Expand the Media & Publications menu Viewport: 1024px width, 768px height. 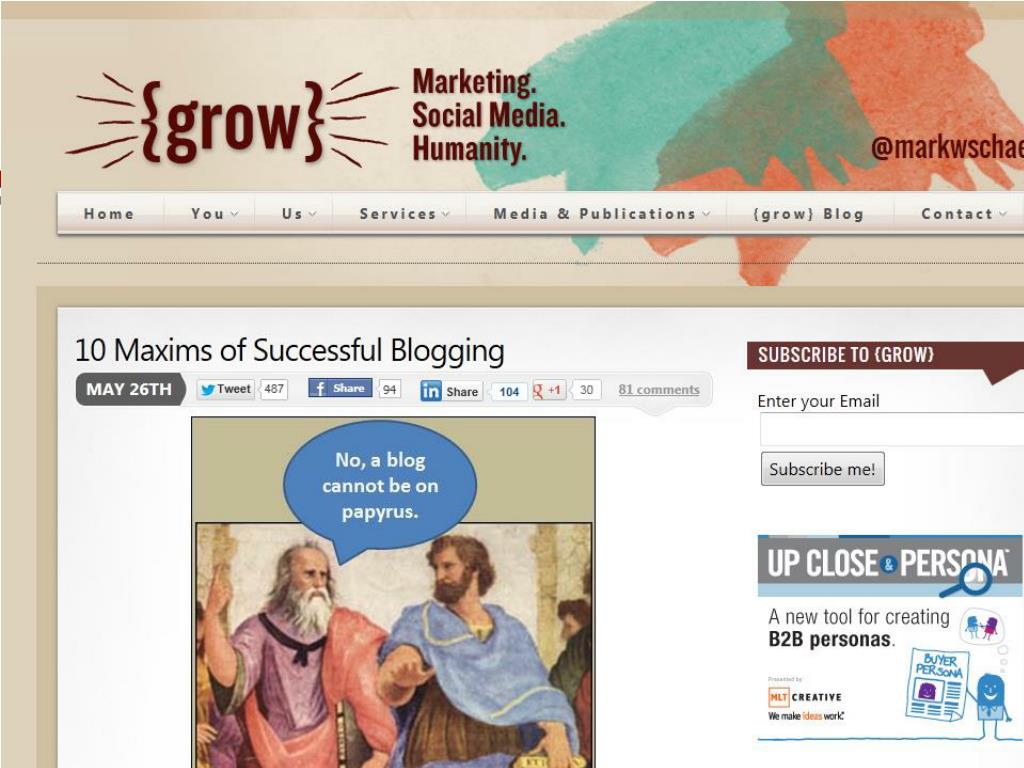pos(601,214)
